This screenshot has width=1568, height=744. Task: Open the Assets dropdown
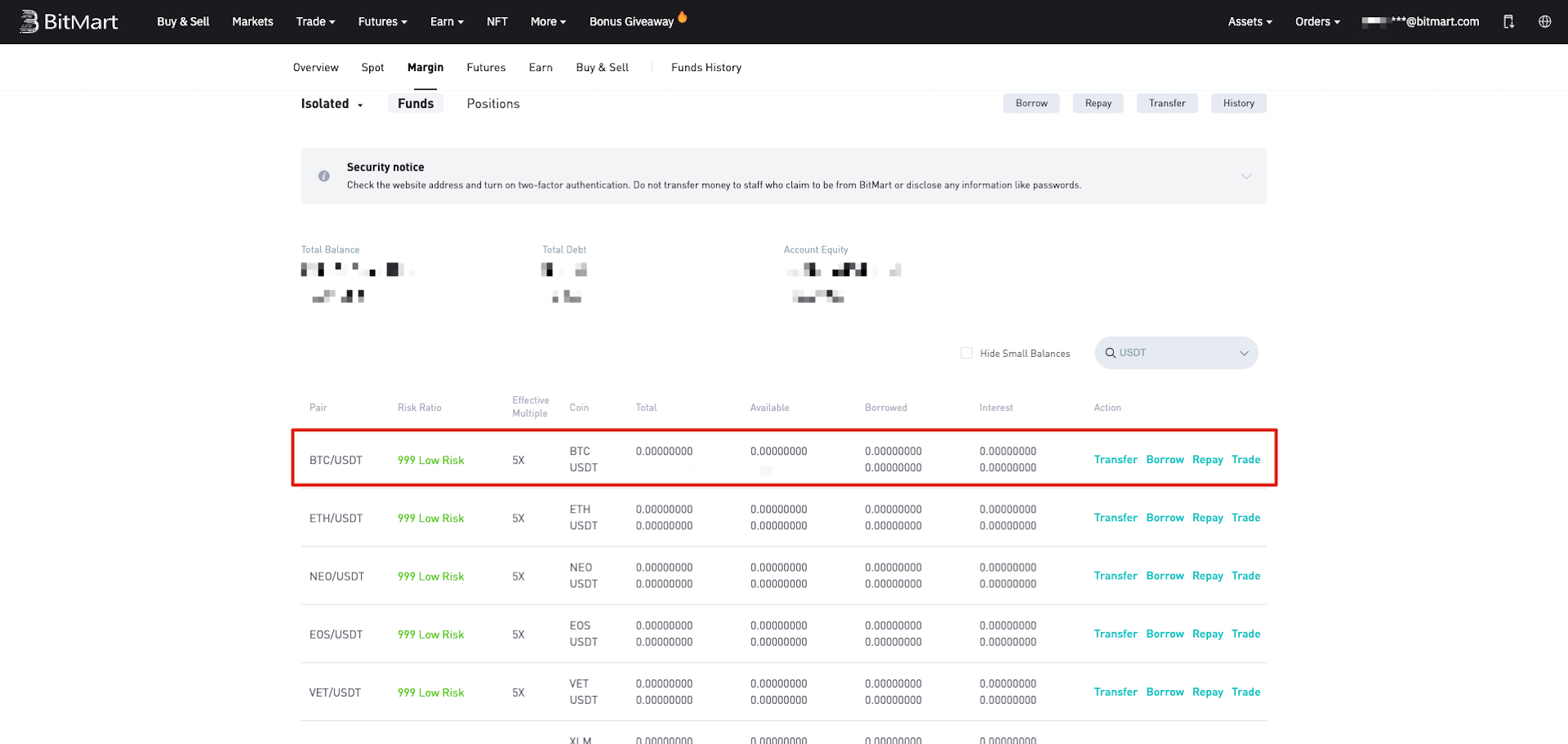1249,22
